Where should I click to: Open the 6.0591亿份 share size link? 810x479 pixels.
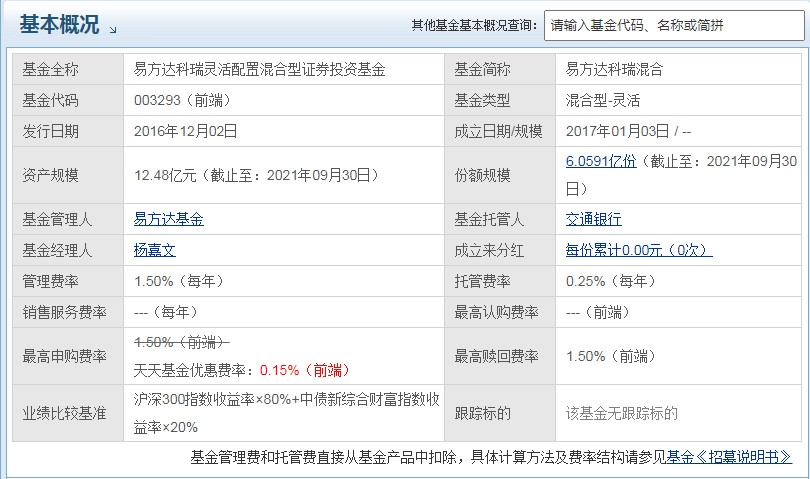click(601, 161)
